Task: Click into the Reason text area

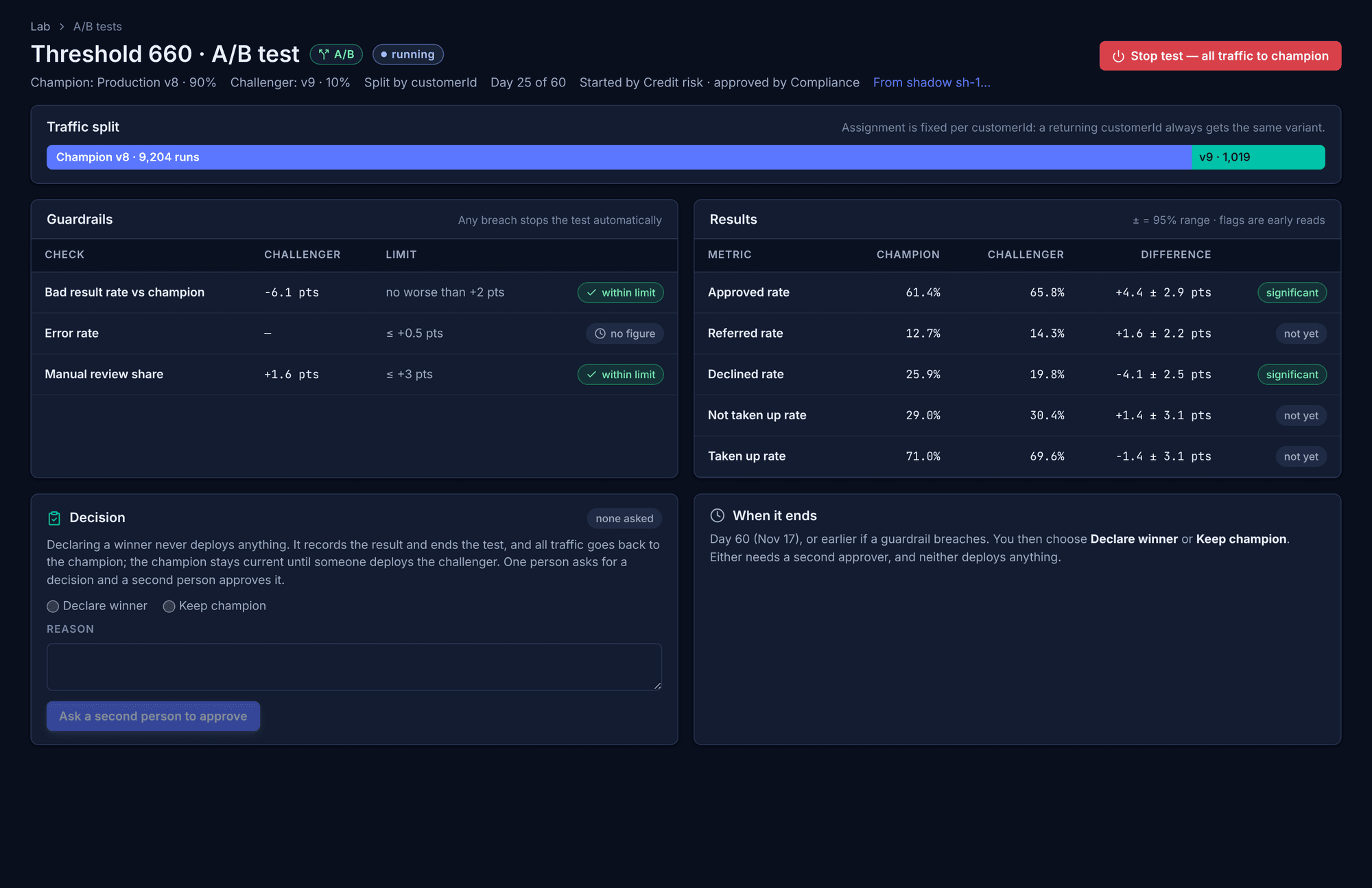Action: pos(354,667)
